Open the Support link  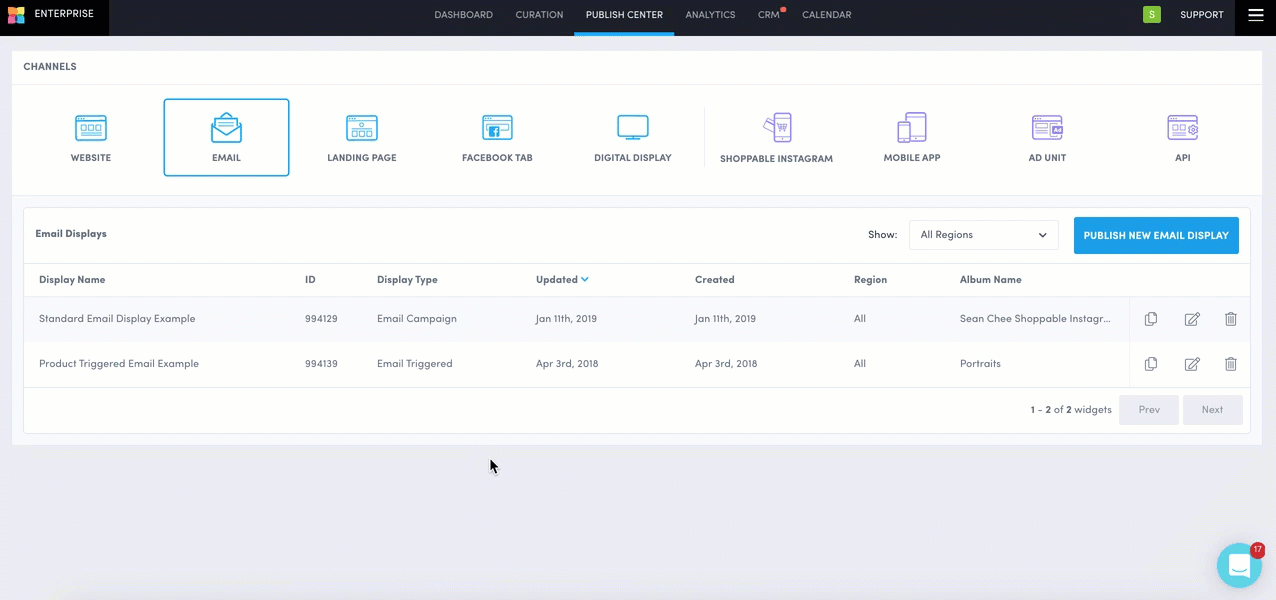[x=1201, y=15]
